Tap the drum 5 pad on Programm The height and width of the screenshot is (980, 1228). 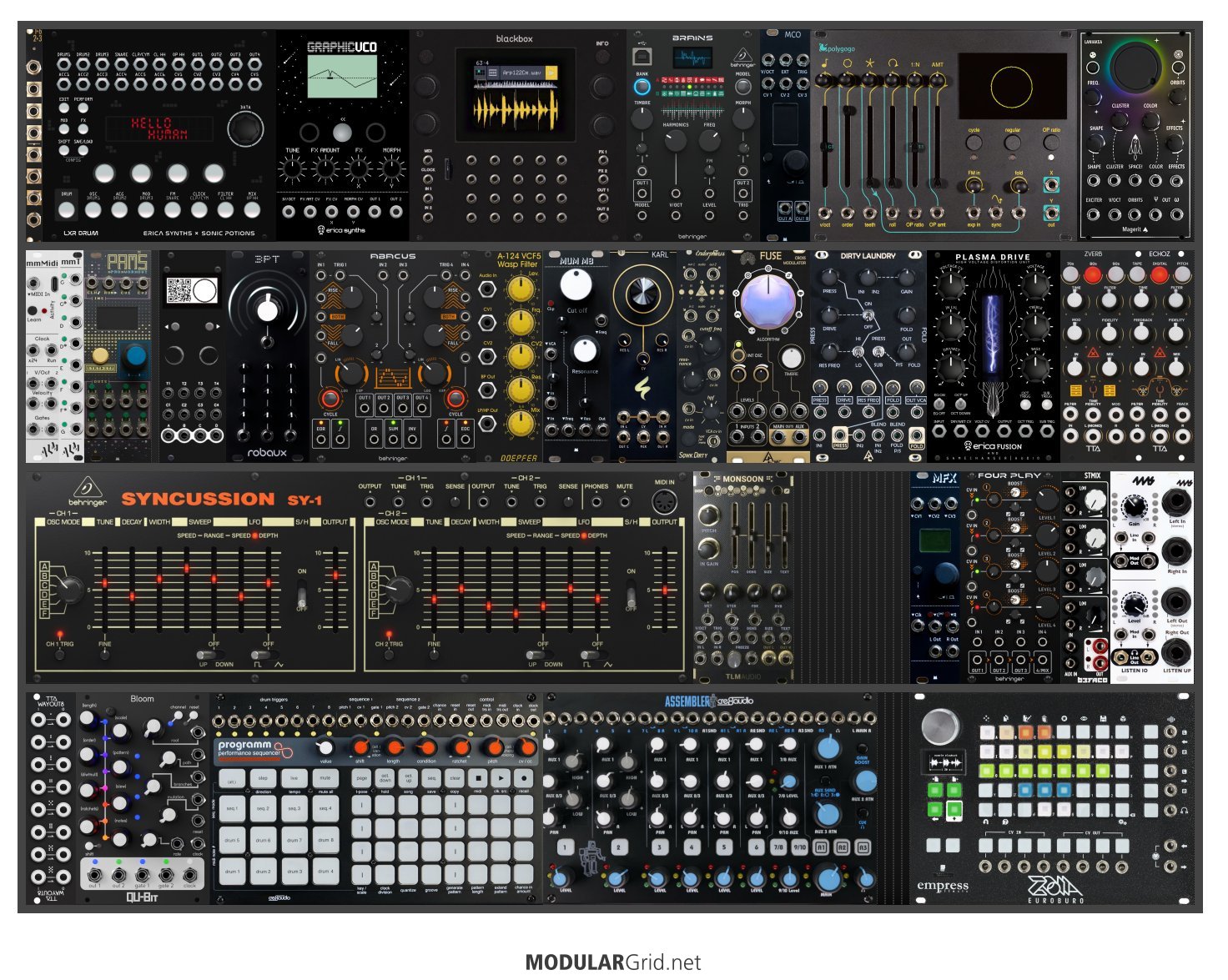click(232, 840)
